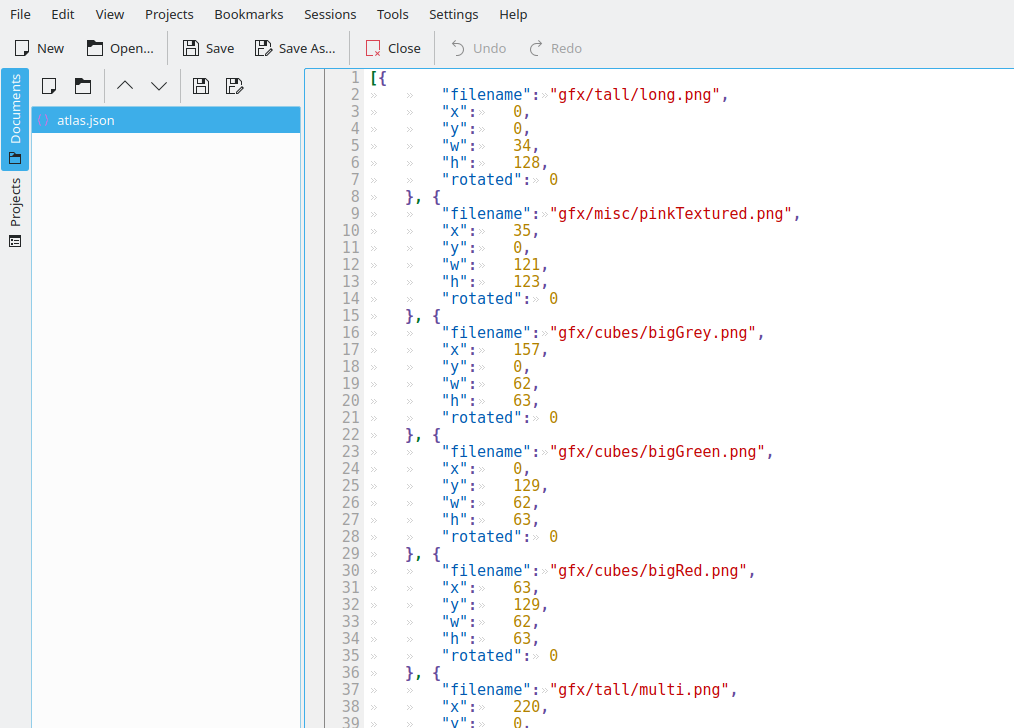Open the Sessions menu
Image resolution: width=1014 pixels, height=728 pixels.
point(330,15)
